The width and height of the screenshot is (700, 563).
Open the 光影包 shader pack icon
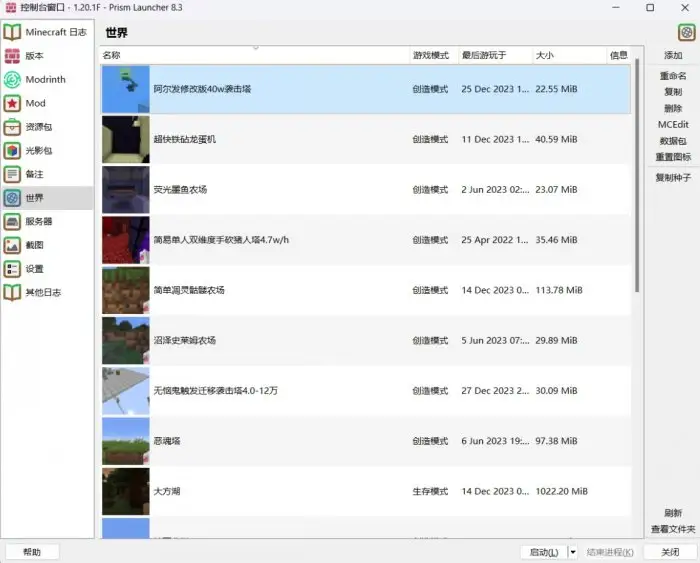12,151
